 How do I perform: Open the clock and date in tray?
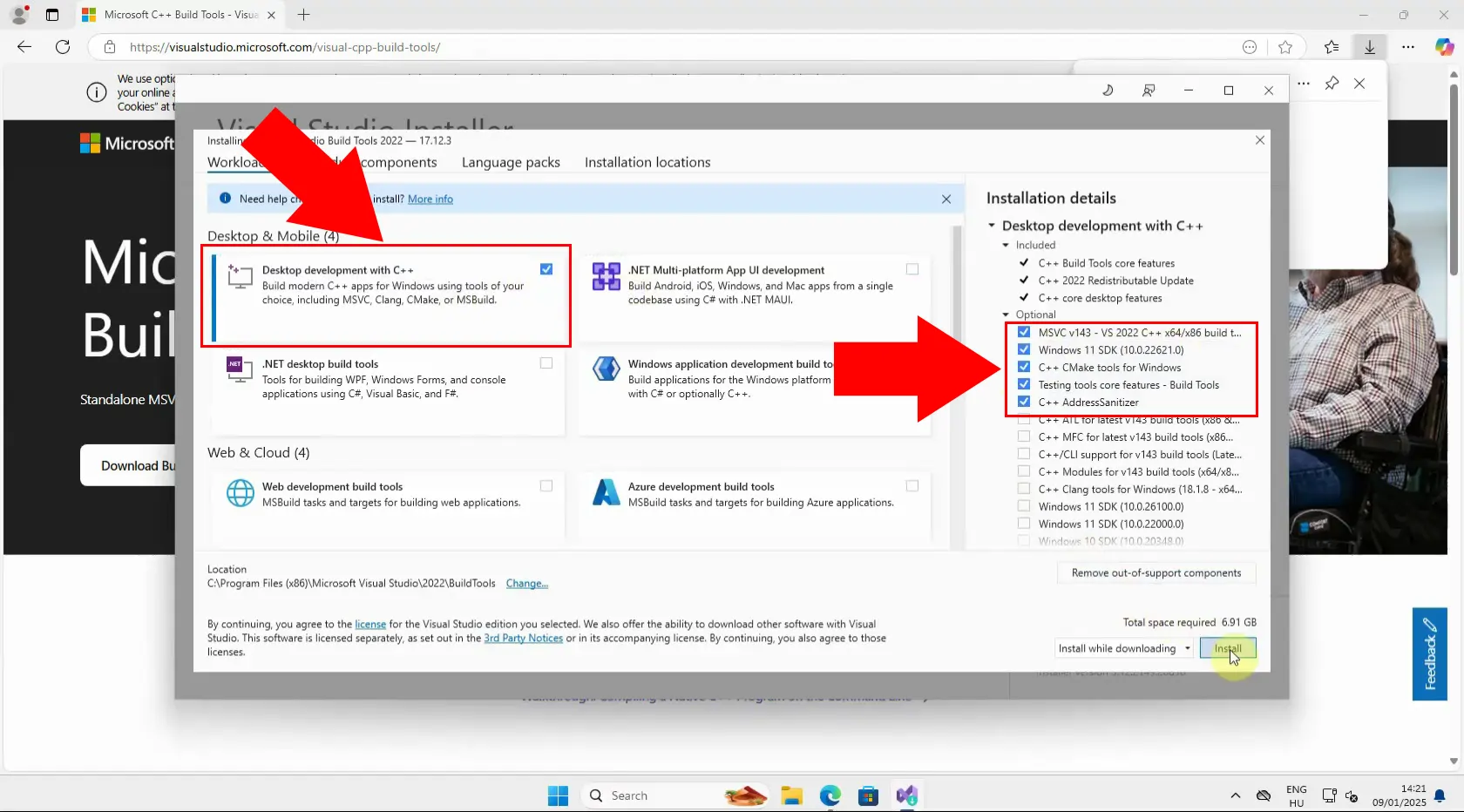point(1400,795)
